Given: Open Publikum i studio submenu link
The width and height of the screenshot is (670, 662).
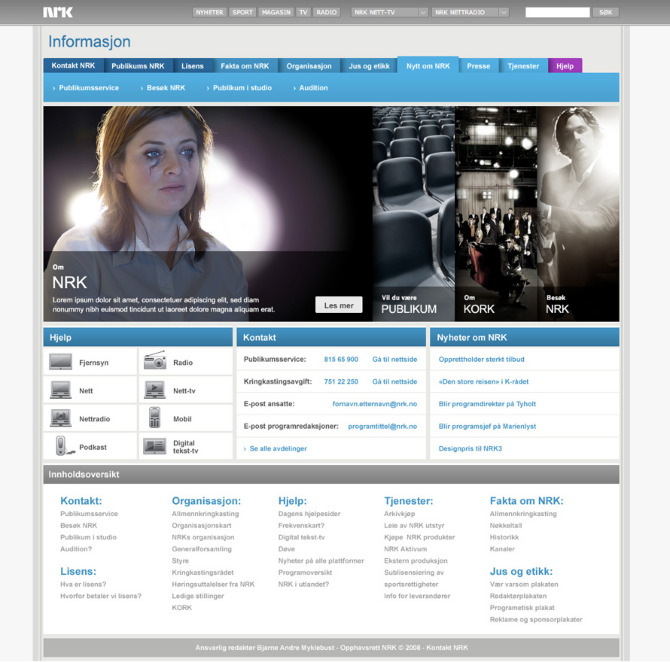Looking at the screenshot, I should [x=242, y=88].
